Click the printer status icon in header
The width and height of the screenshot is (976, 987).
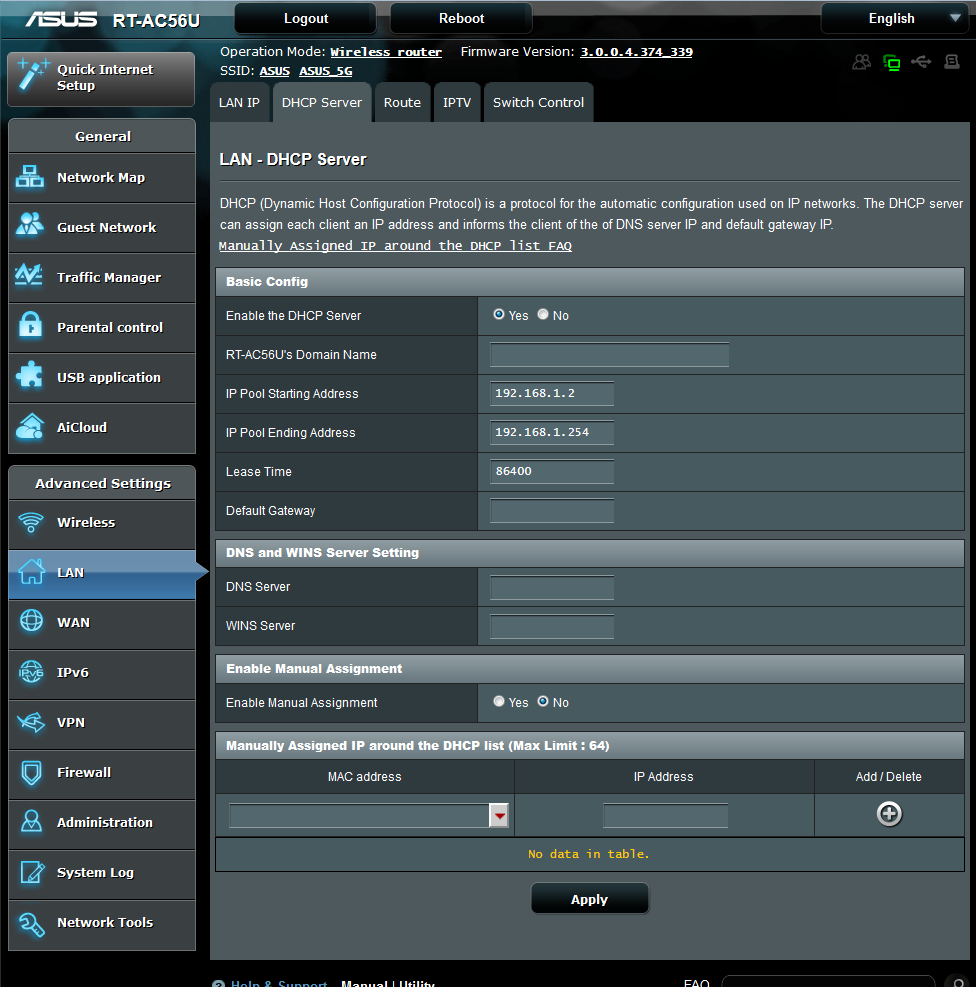pos(951,62)
